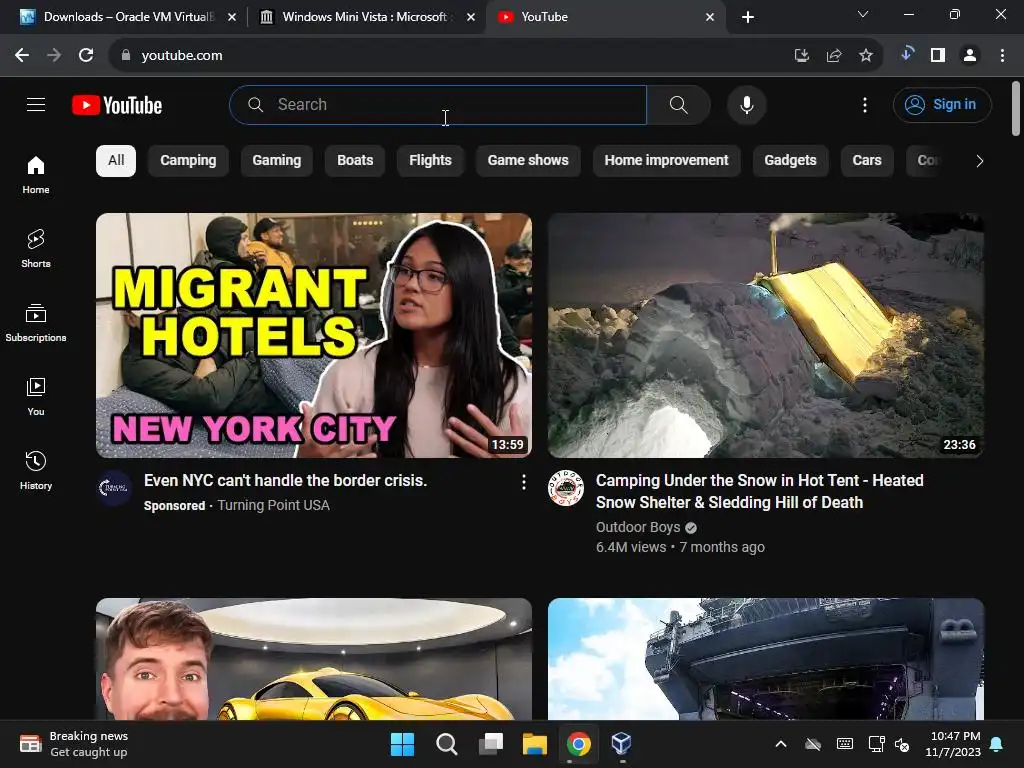Go back with browser back arrow
The height and width of the screenshot is (768, 1024).
[x=22, y=56]
